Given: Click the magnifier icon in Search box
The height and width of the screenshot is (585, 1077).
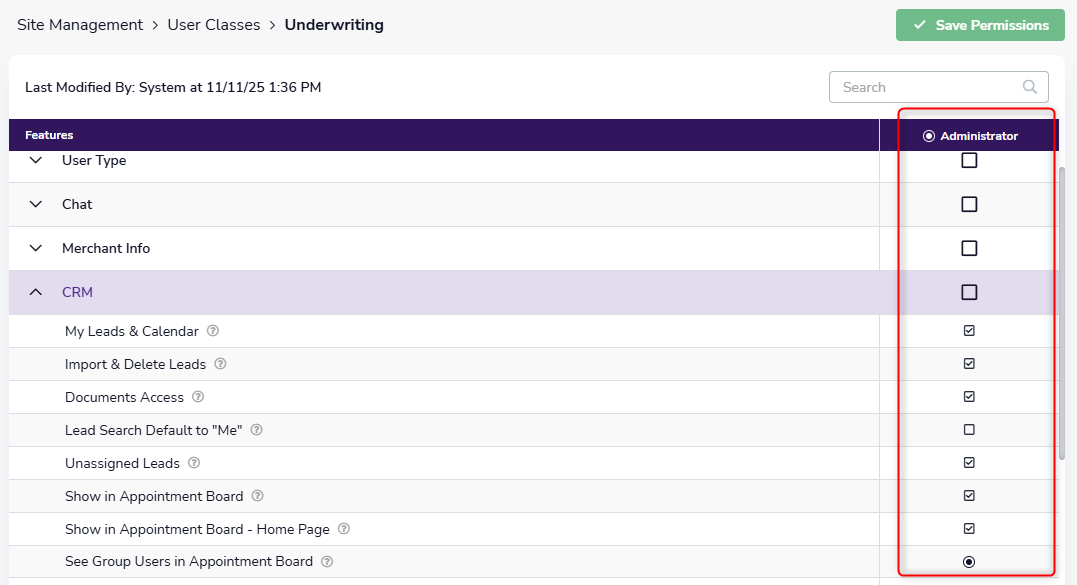Looking at the screenshot, I should click(x=1030, y=87).
